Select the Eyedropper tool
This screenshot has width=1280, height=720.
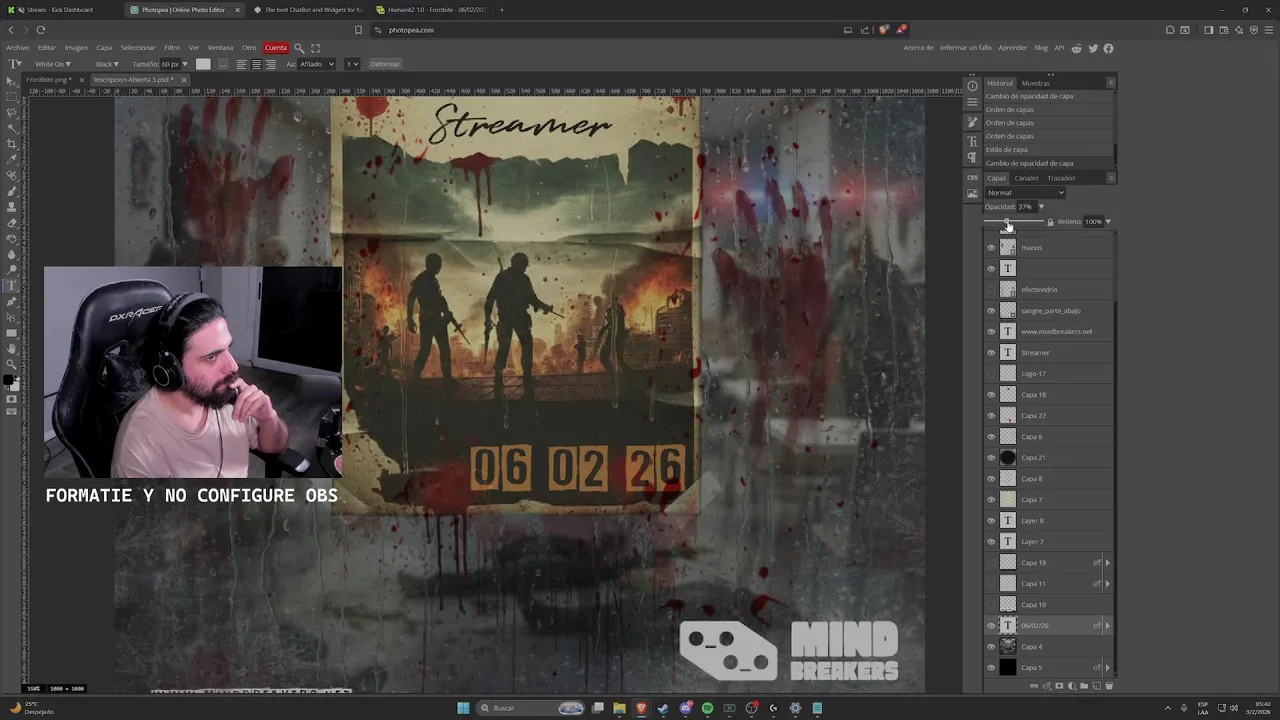pos(11,159)
